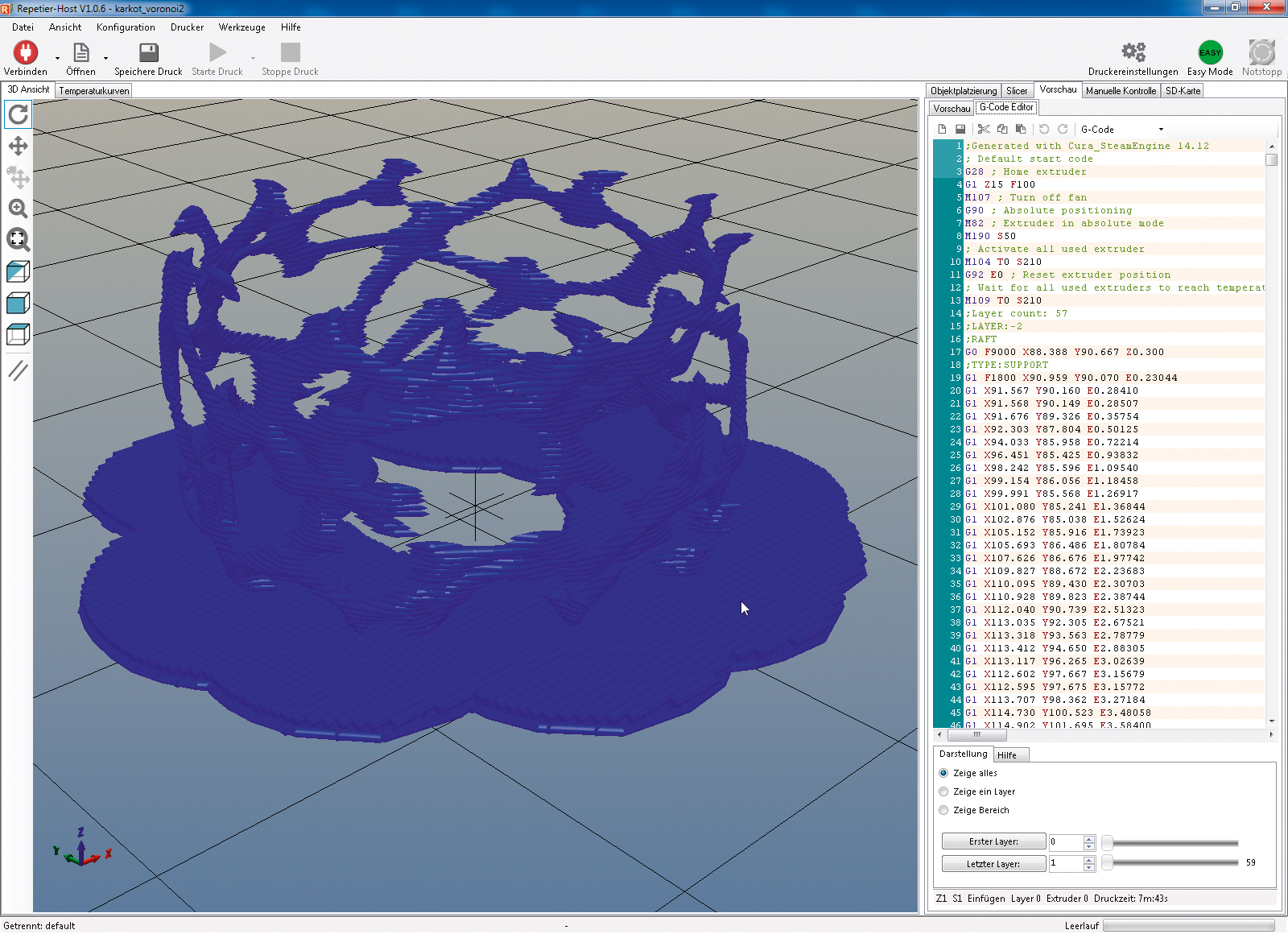This screenshot has width=1288, height=934.
Task: Expand the Öffnen dropdown arrow
Action: [x=105, y=58]
